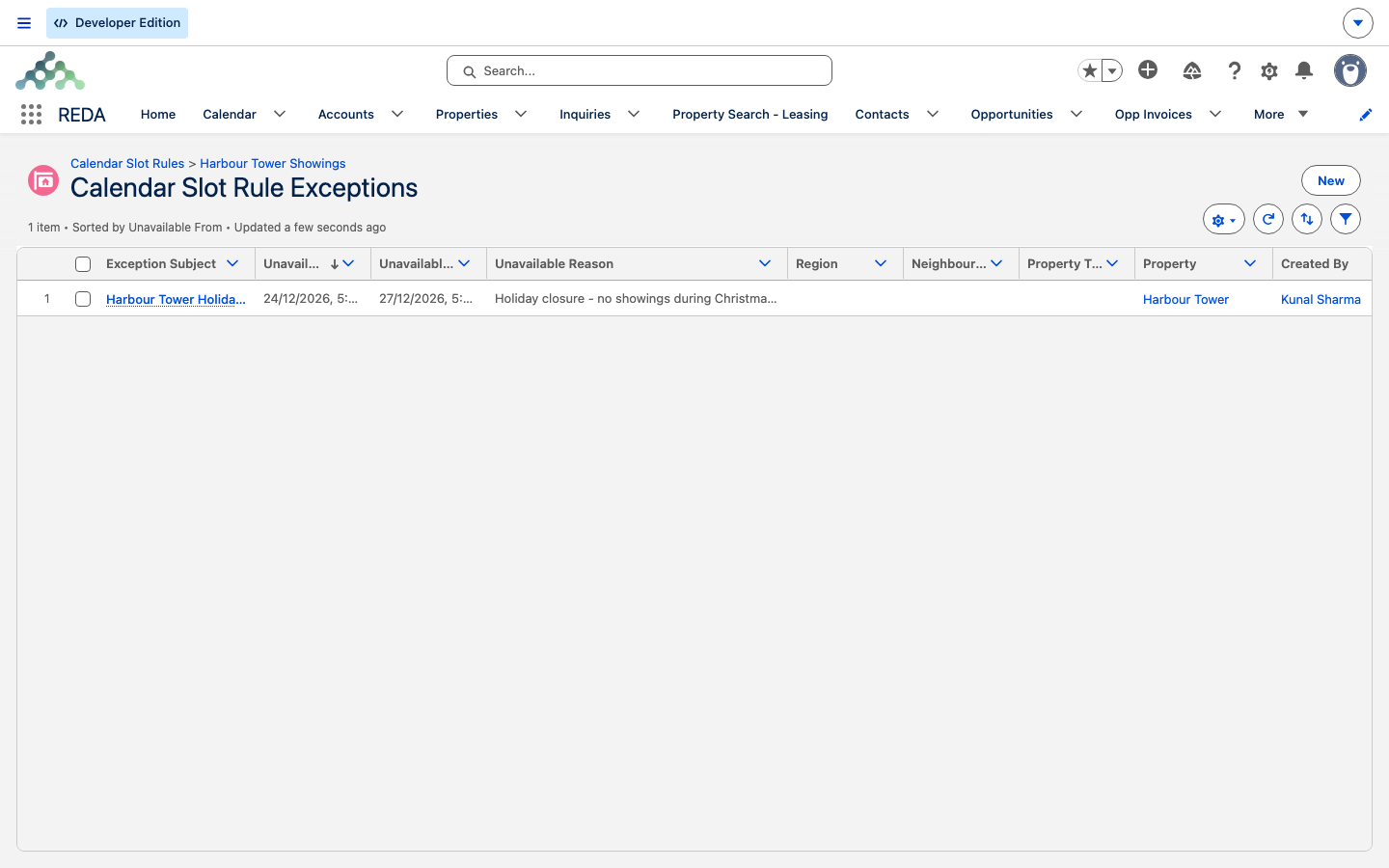Screen dimensions: 1389x868
Task: Expand the Opp Invoices tab chevron
Action: click(1215, 114)
